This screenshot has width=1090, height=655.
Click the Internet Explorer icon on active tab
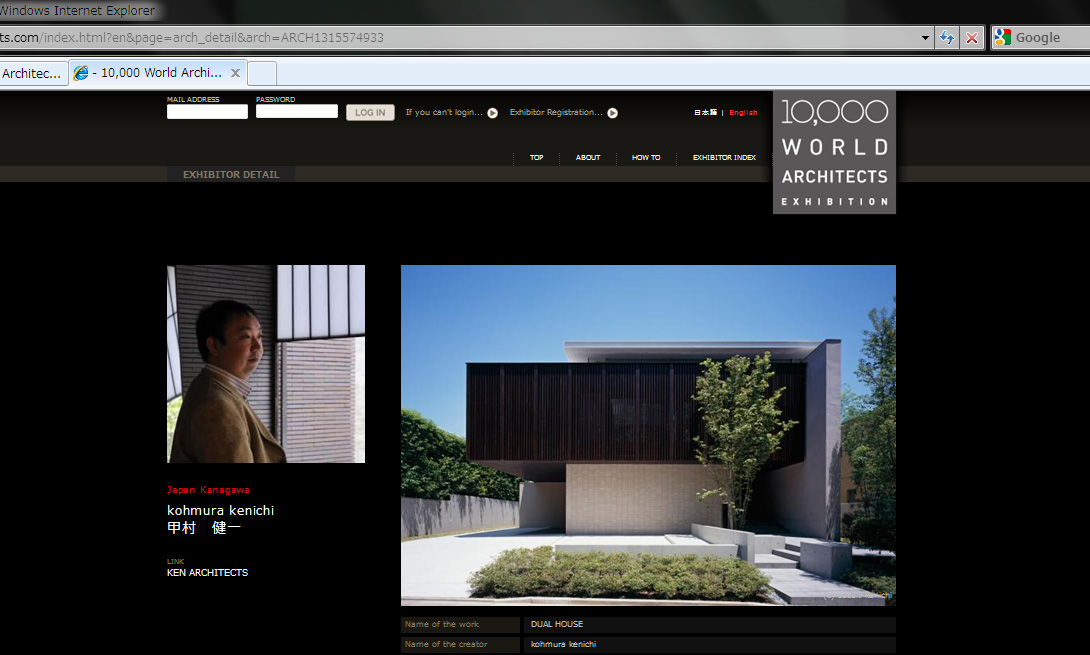pos(81,73)
